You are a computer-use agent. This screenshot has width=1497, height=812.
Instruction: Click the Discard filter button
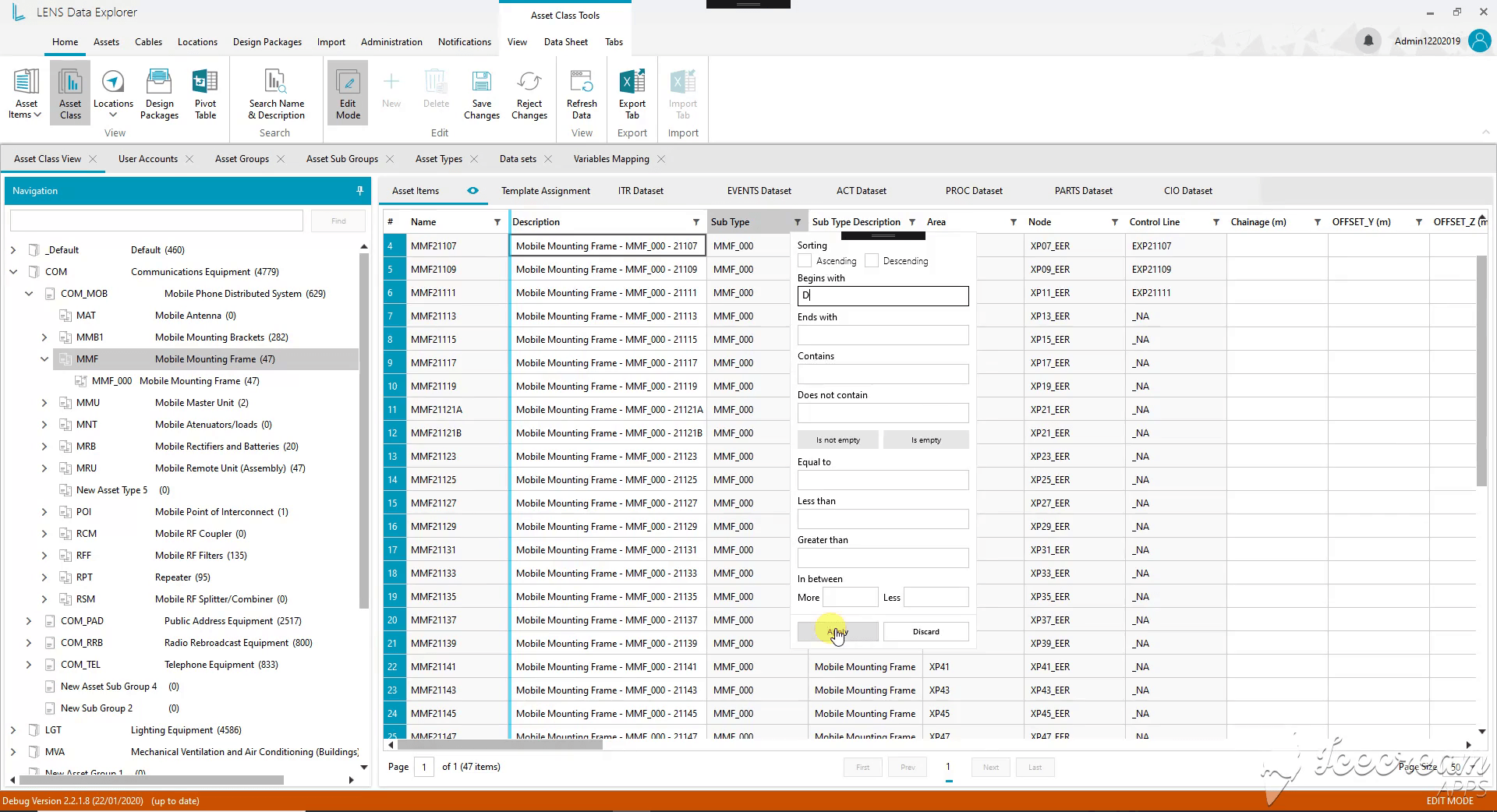coord(925,632)
